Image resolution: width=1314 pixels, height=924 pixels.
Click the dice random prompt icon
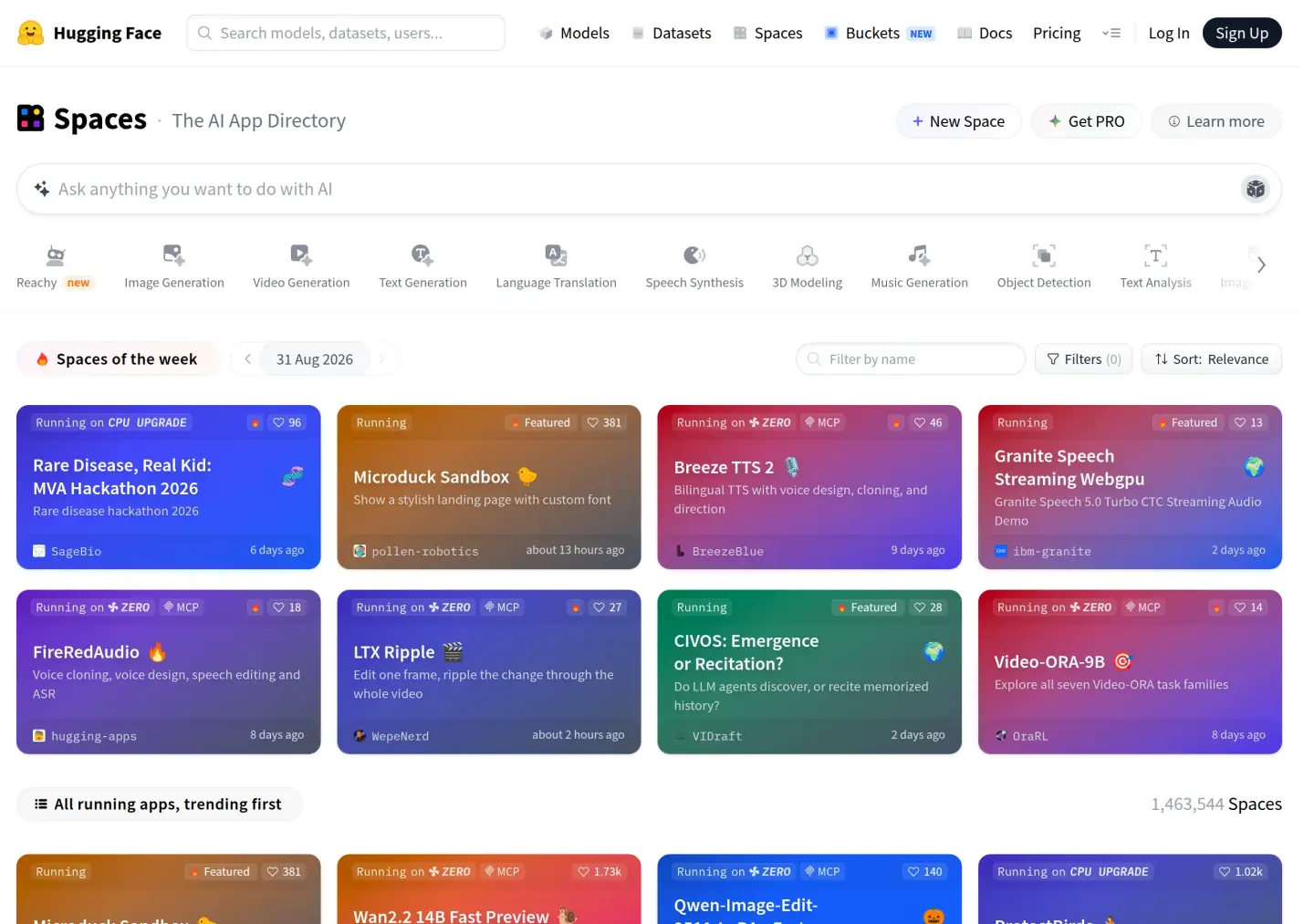point(1256,189)
